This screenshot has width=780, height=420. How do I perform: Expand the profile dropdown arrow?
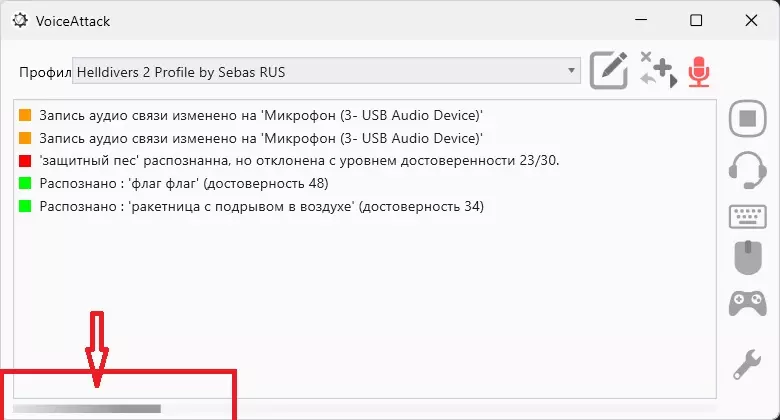(x=572, y=71)
